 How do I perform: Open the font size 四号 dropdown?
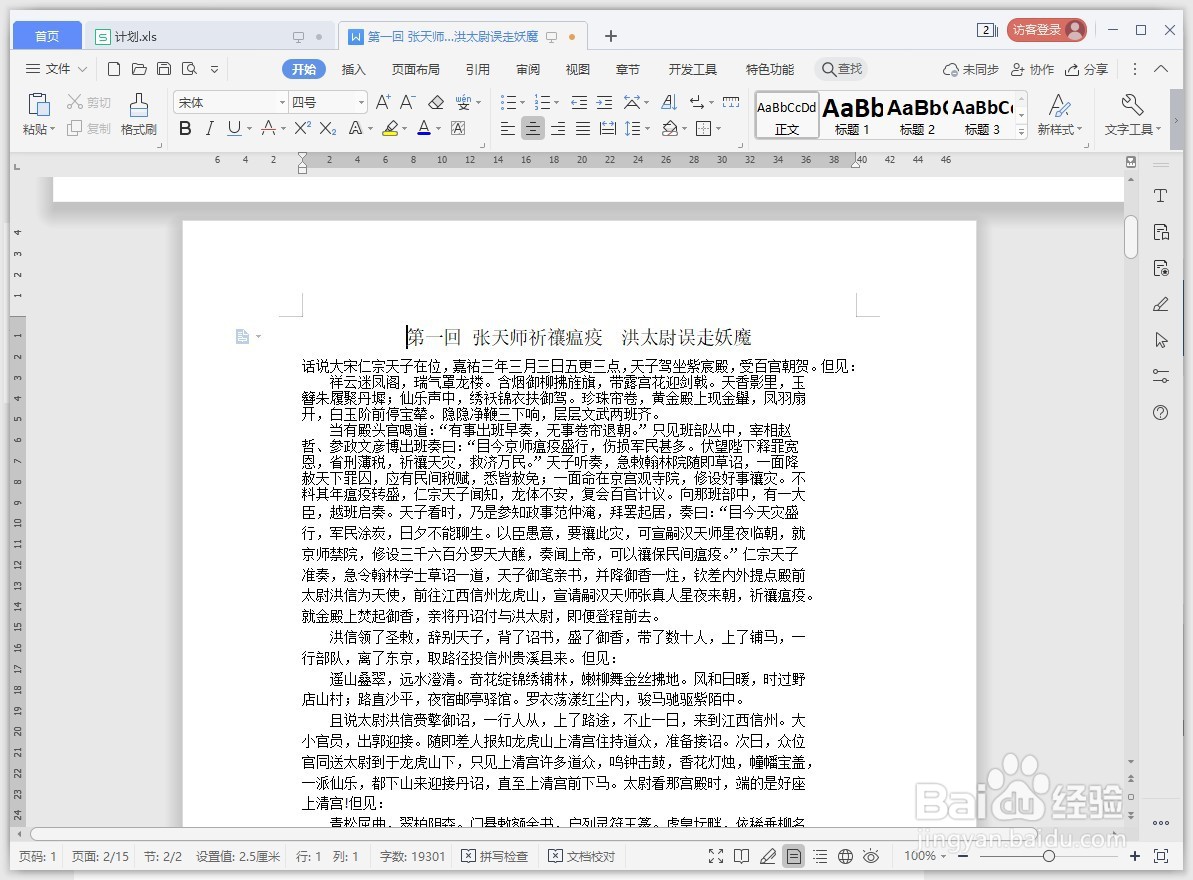pos(361,103)
